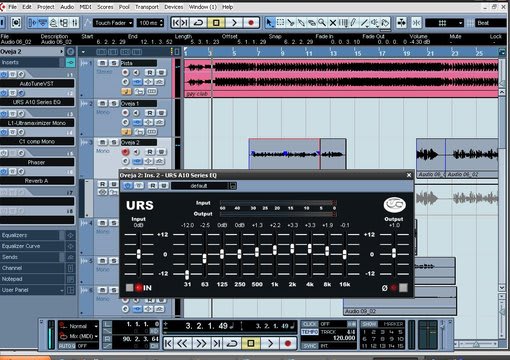Expand the Notepad inspector section
Viewport: 510px width, 360px height.
32,279
